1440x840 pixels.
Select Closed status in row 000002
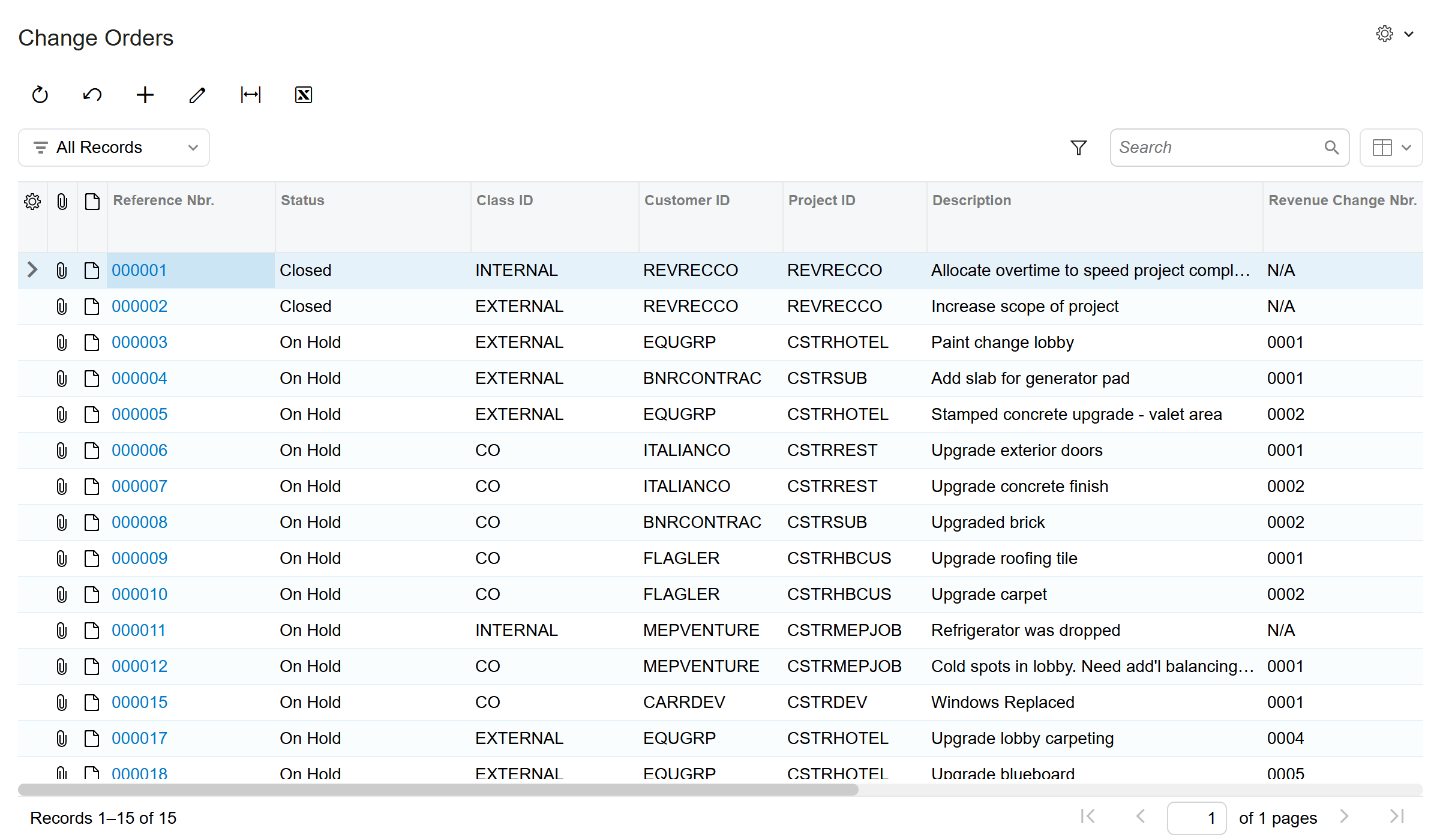point(373,307)
